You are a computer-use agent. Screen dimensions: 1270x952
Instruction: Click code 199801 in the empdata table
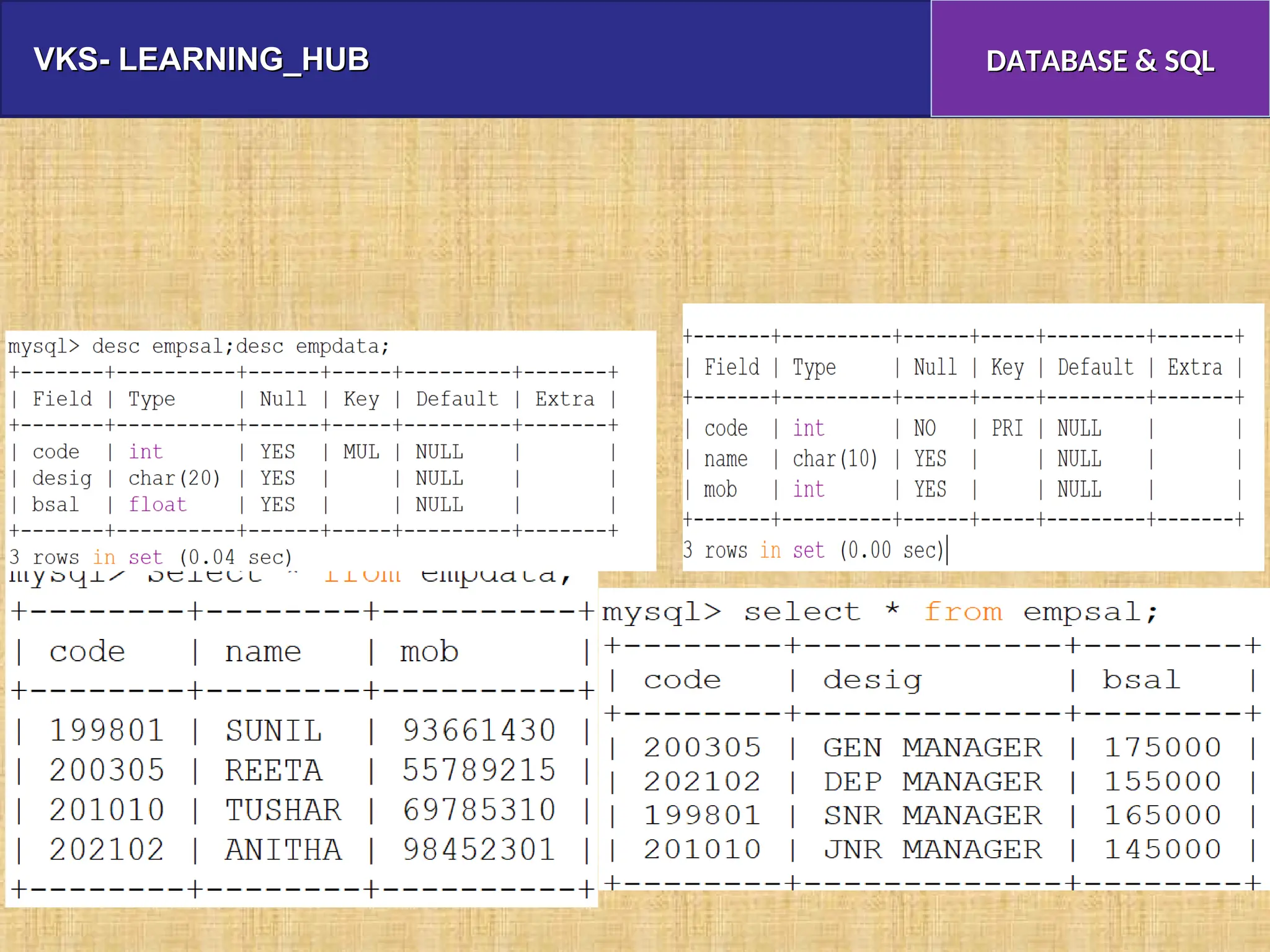point(107,730)
